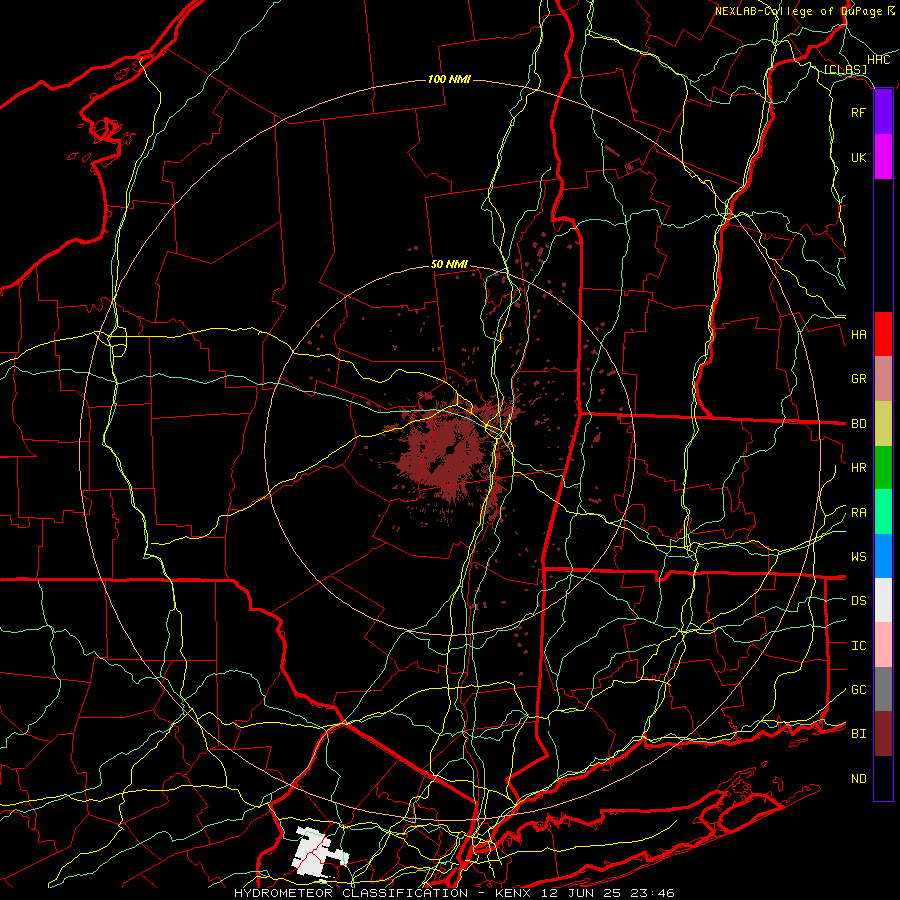Click the 23:46 timestamp

pyautogui.click(x=651, y=893)
